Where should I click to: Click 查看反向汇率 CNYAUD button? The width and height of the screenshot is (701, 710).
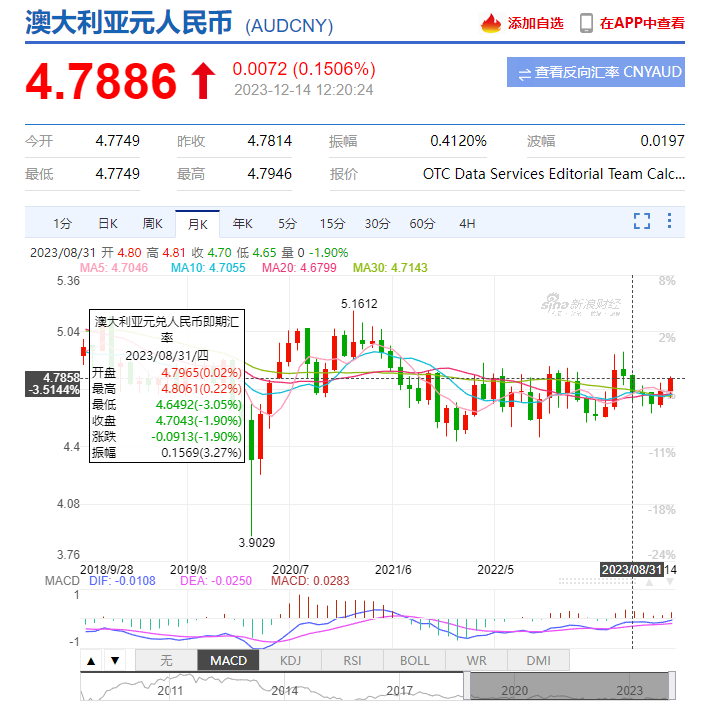tap(596, 72)
